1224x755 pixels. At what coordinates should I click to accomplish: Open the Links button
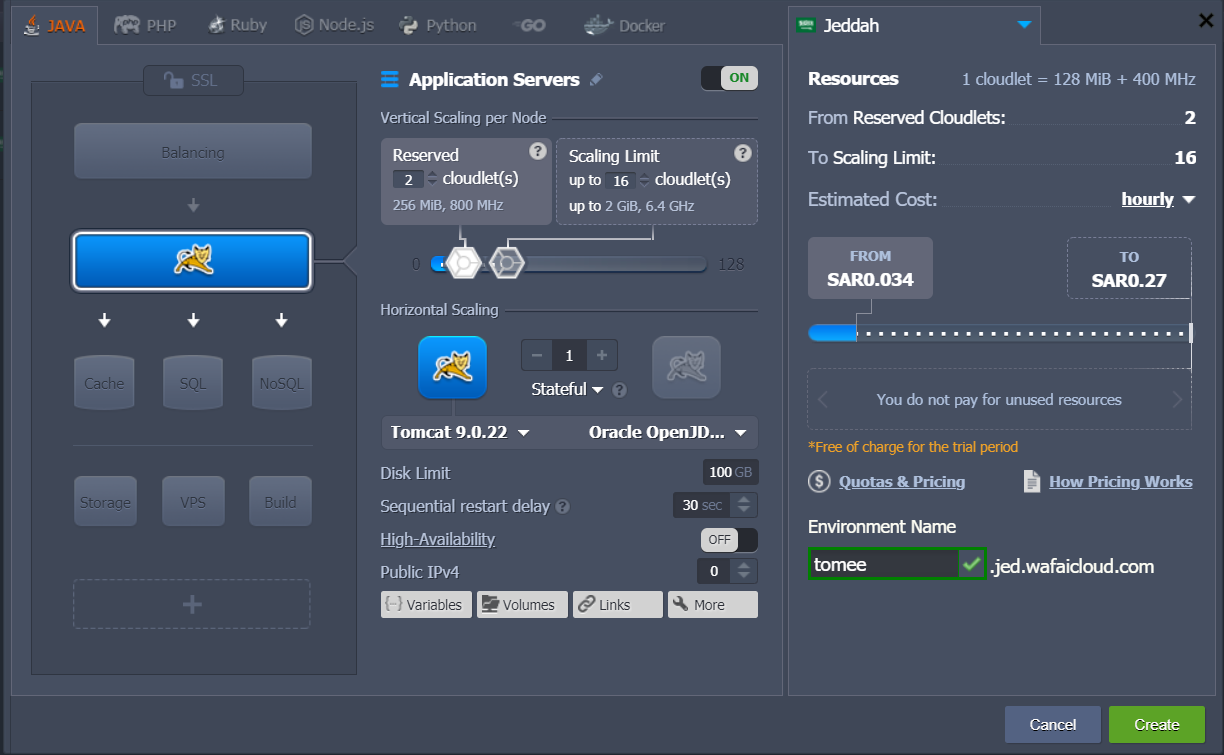point(617,604)
